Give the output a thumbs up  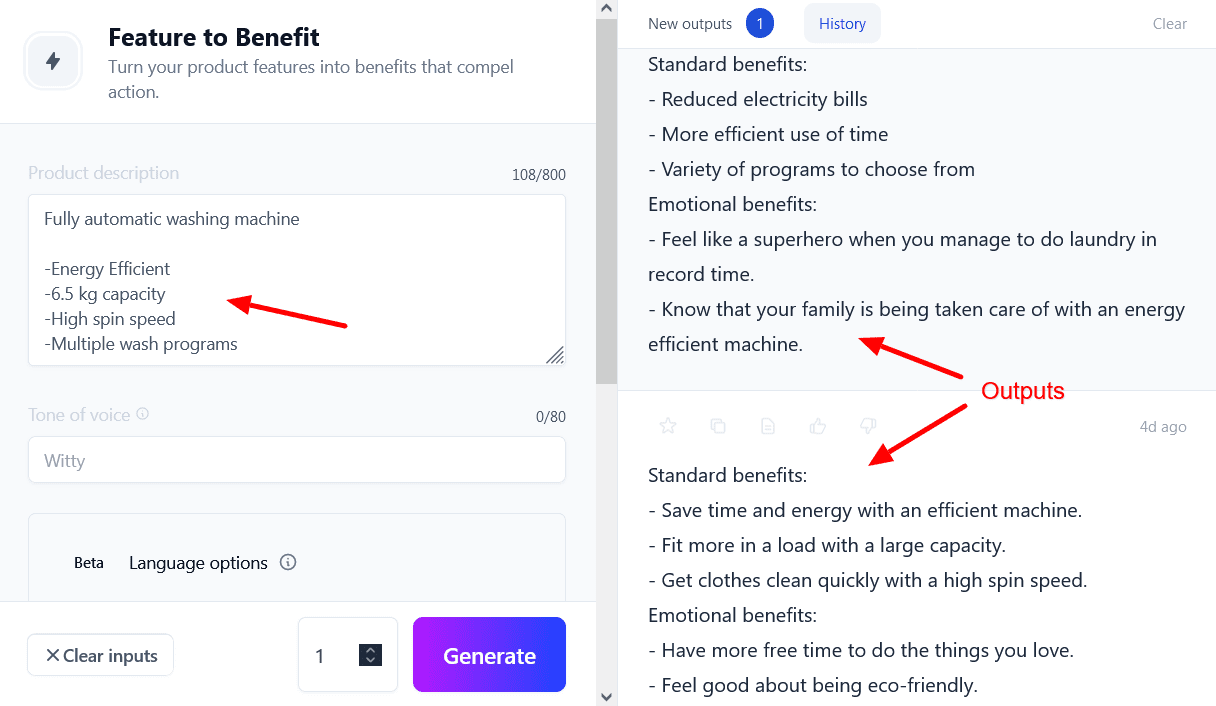point(818,426)
